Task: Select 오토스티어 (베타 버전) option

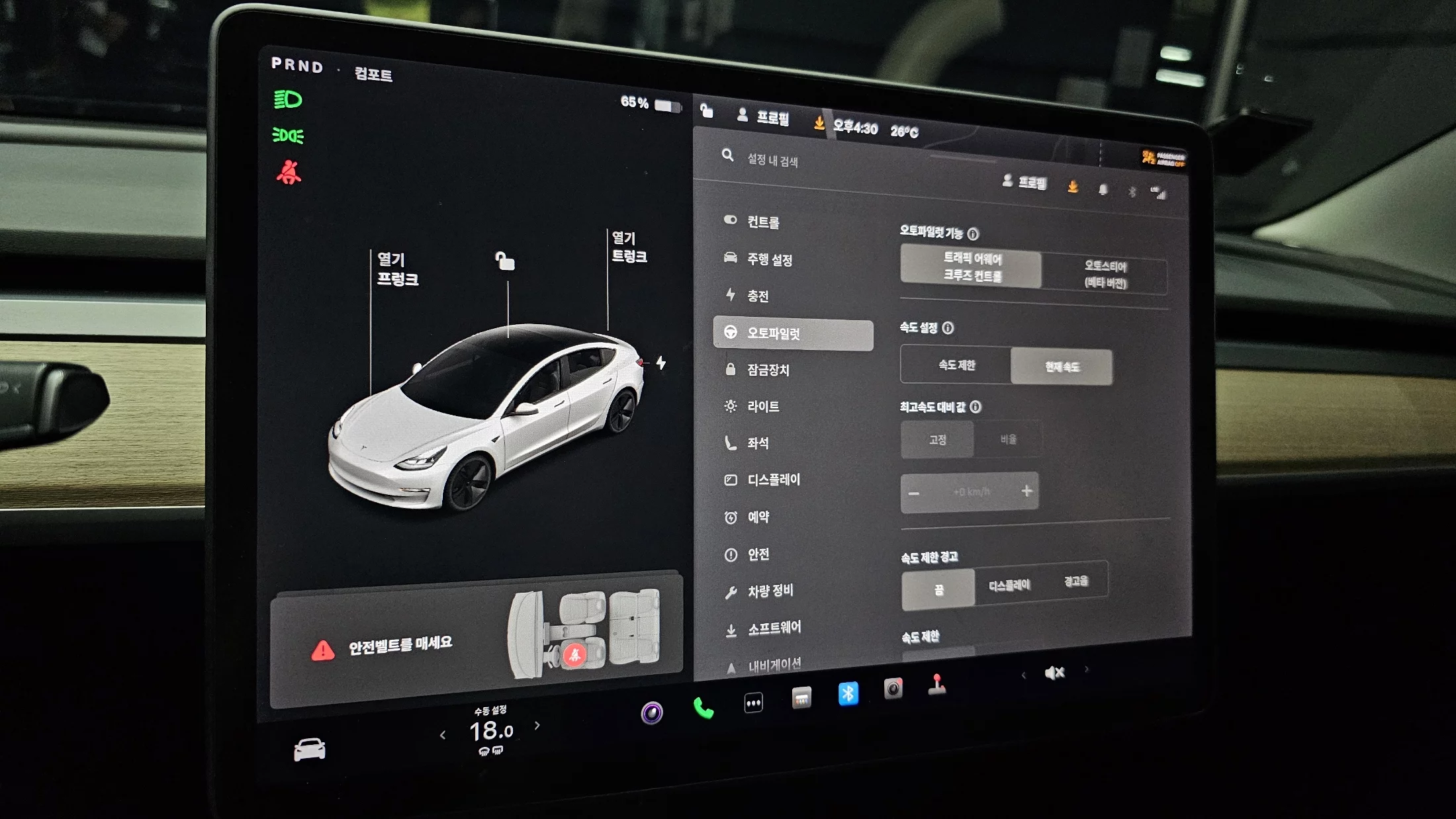Action: click(1105, 274)
